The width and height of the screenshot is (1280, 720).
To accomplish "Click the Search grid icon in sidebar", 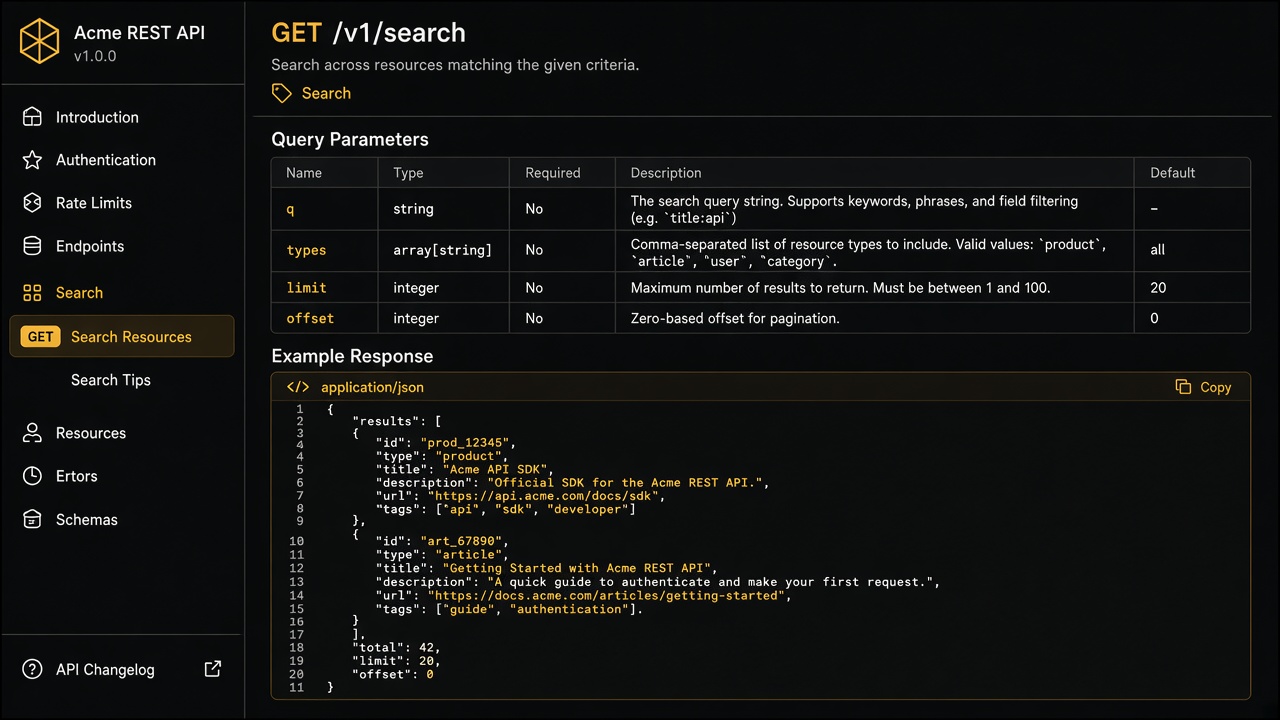I will click(x=32, y=293).
